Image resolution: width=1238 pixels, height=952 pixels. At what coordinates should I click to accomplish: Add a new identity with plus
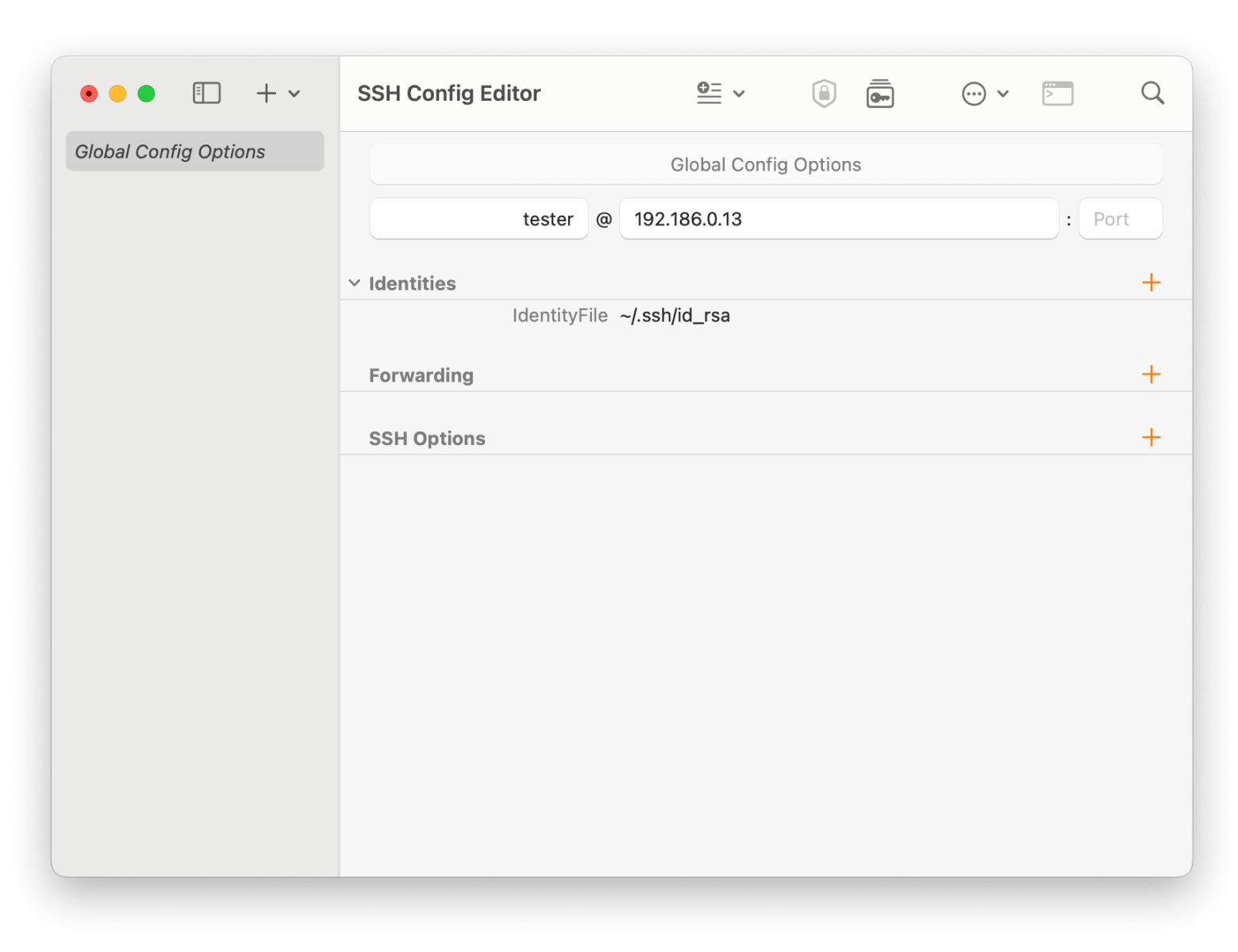click(x=1151, y=282)
